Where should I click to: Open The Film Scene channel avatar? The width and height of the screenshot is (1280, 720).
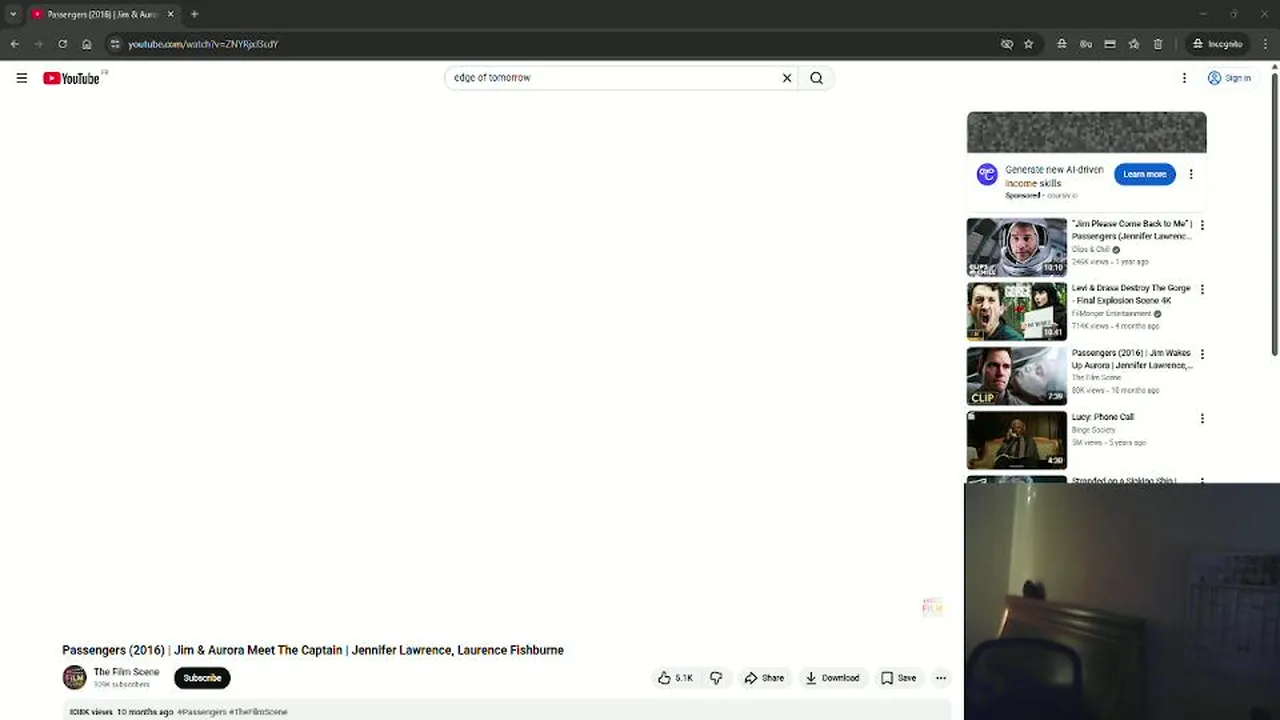(x=75, y=677)
